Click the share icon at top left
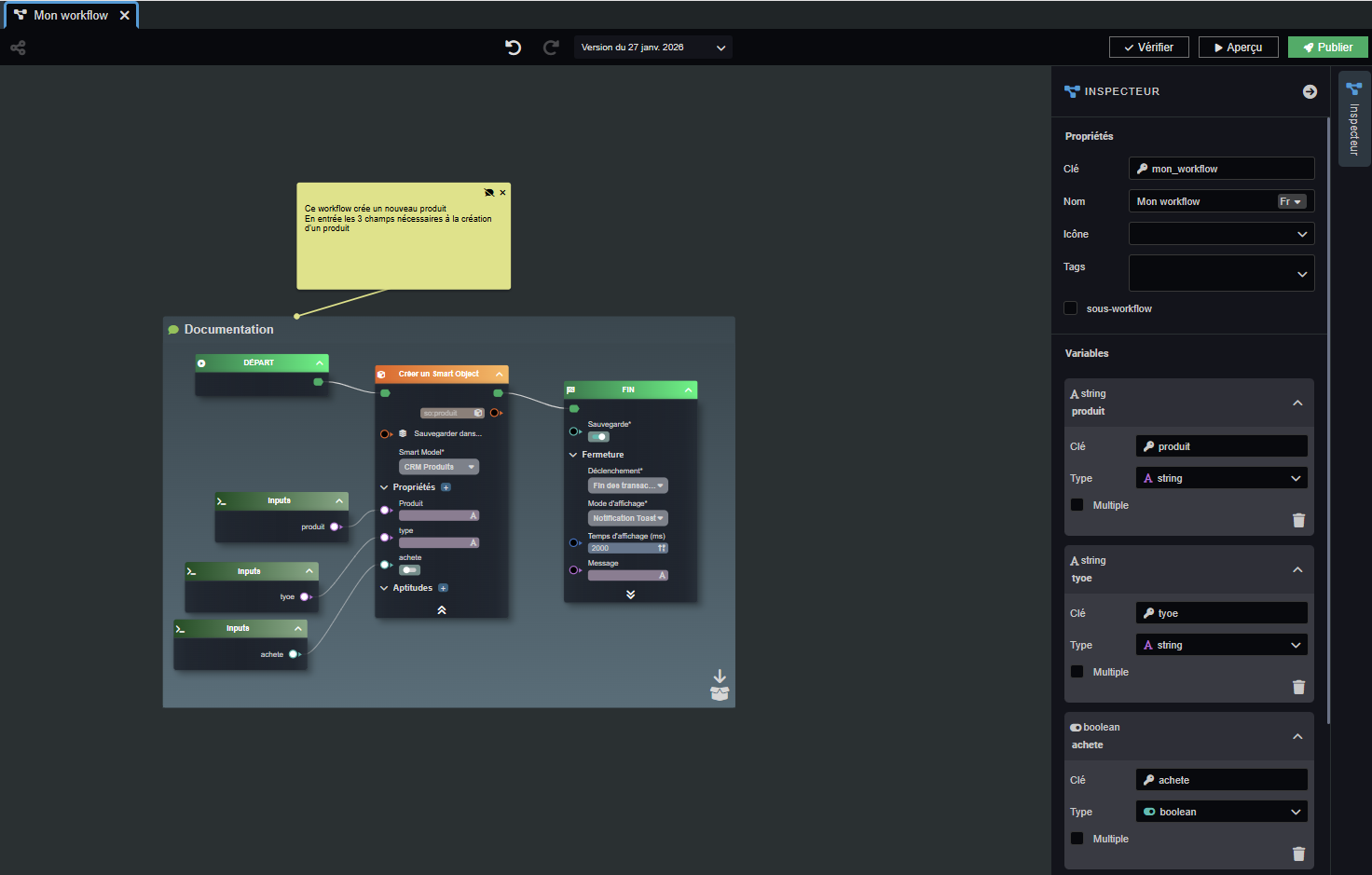 [18, 48]
